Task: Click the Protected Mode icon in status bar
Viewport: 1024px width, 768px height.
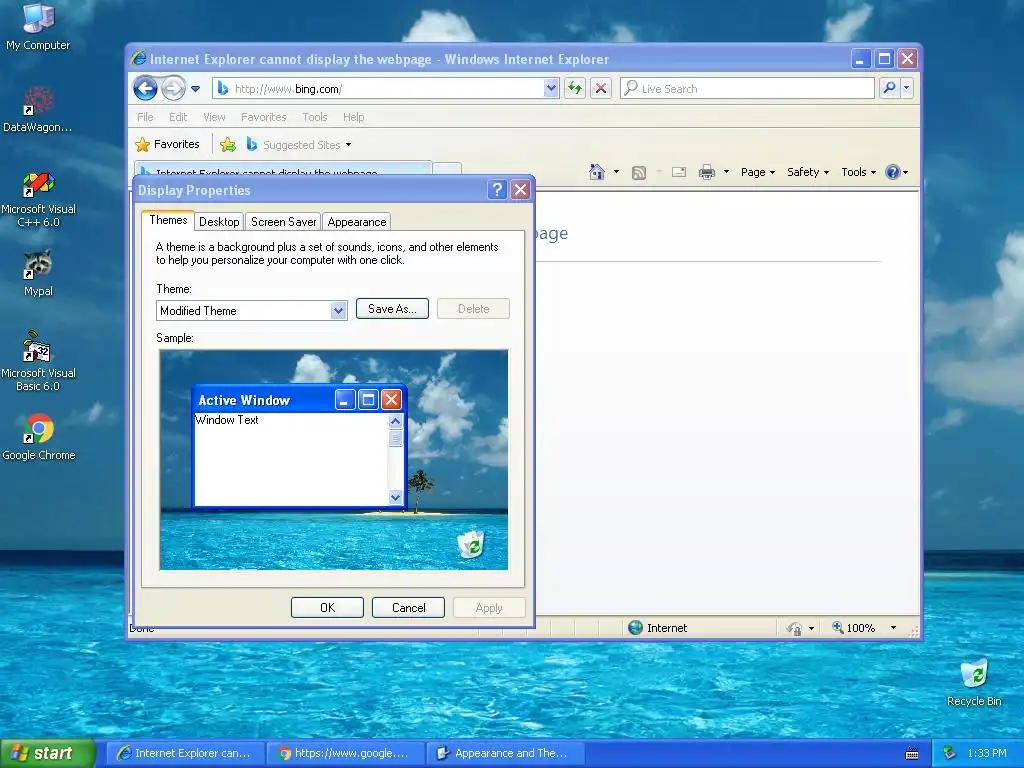Action: point(794,628)
